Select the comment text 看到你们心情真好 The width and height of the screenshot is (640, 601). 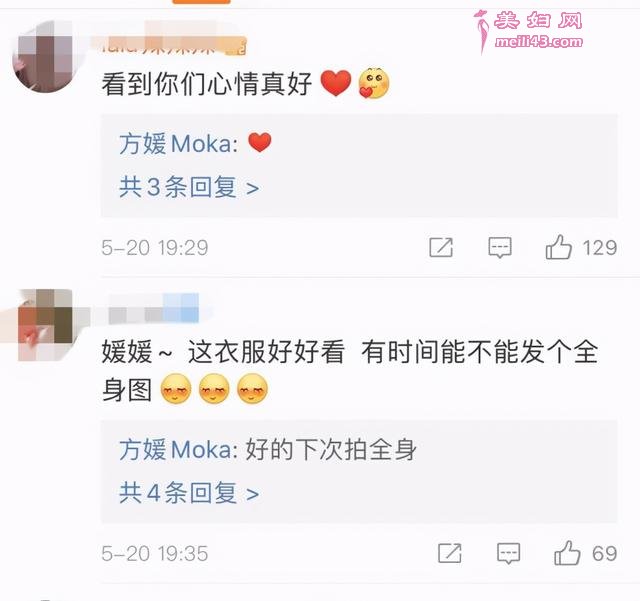click(x=207, y=84)
